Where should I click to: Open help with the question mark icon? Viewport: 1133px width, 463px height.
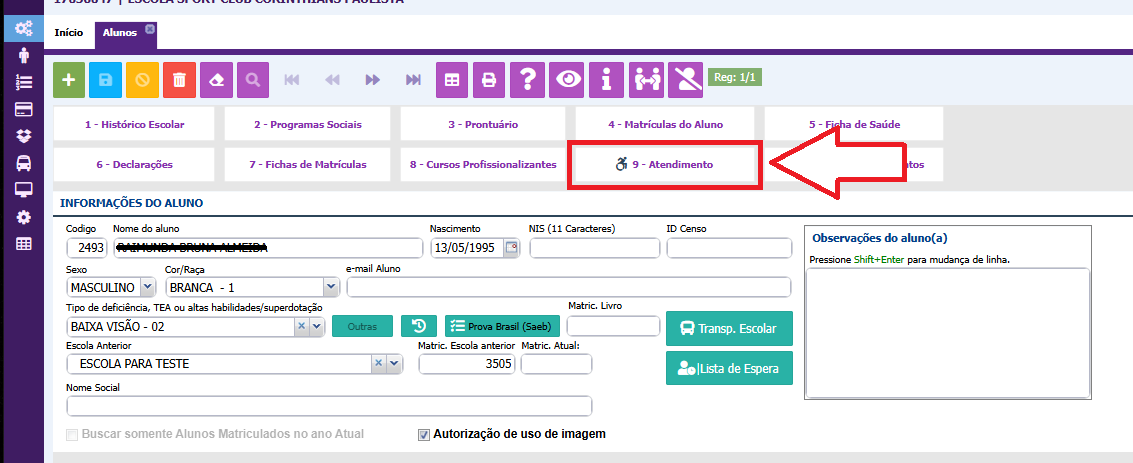527,80
